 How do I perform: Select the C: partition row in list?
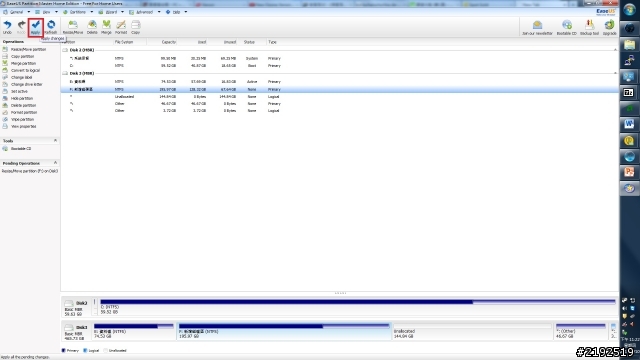click(x=340, y=65)
